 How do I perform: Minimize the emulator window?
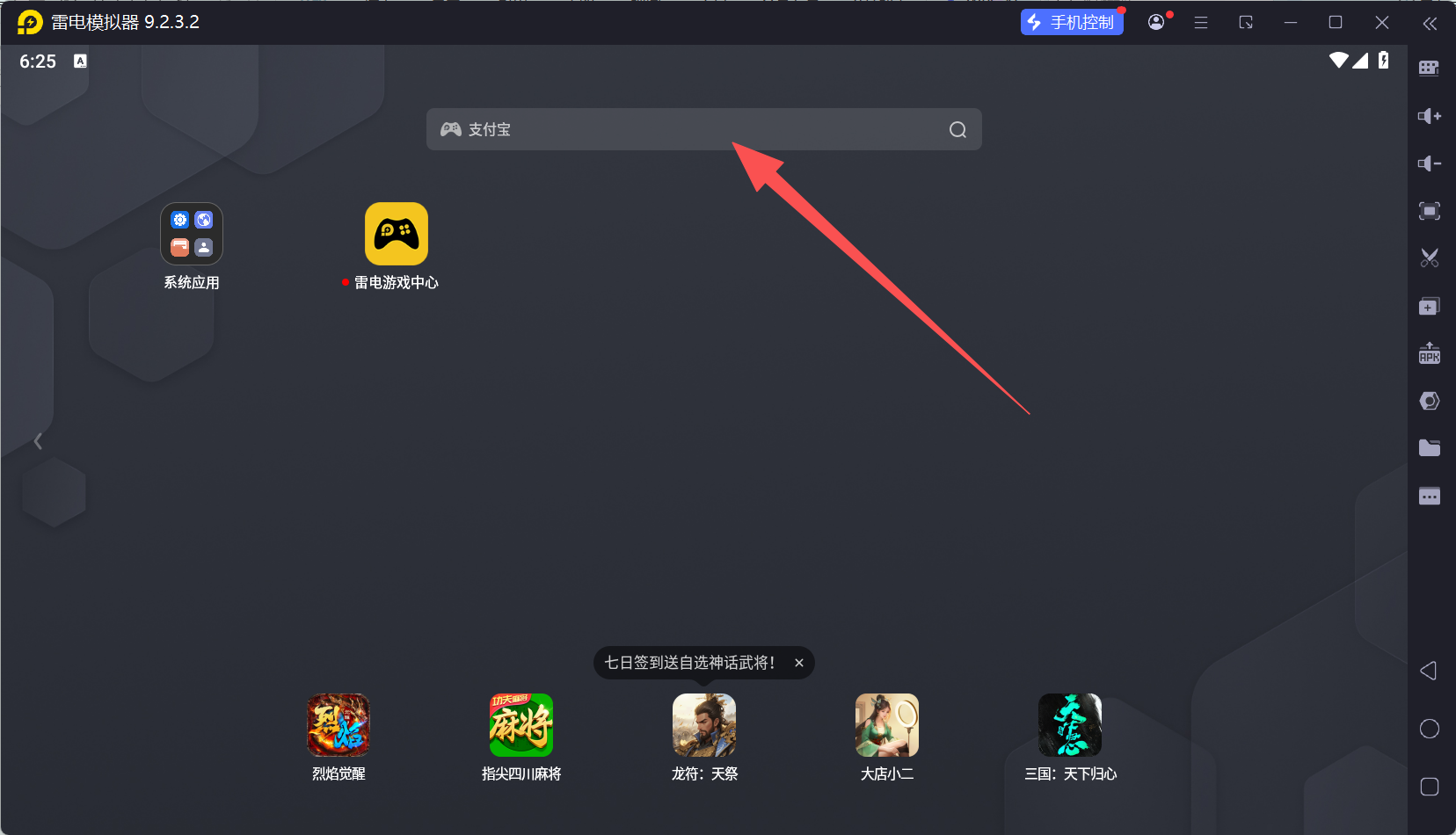point(1291,23)
